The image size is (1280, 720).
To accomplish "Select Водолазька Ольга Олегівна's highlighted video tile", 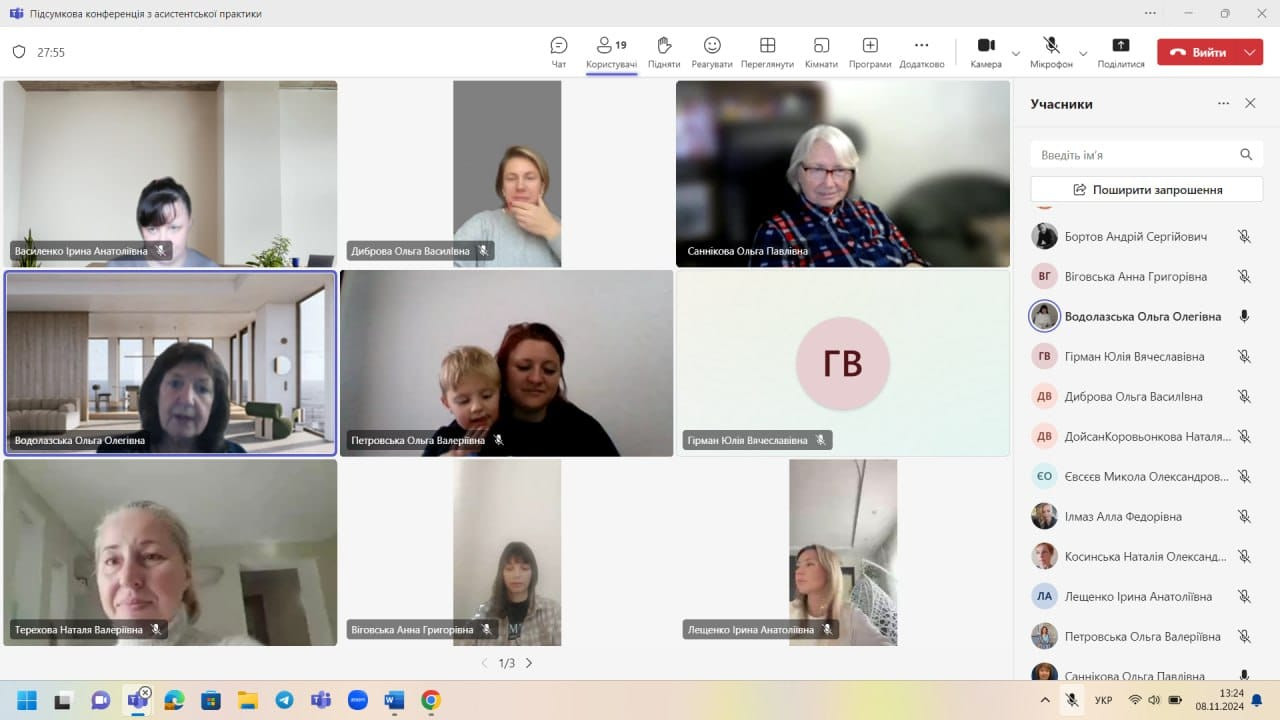I will tap(170, 363).
